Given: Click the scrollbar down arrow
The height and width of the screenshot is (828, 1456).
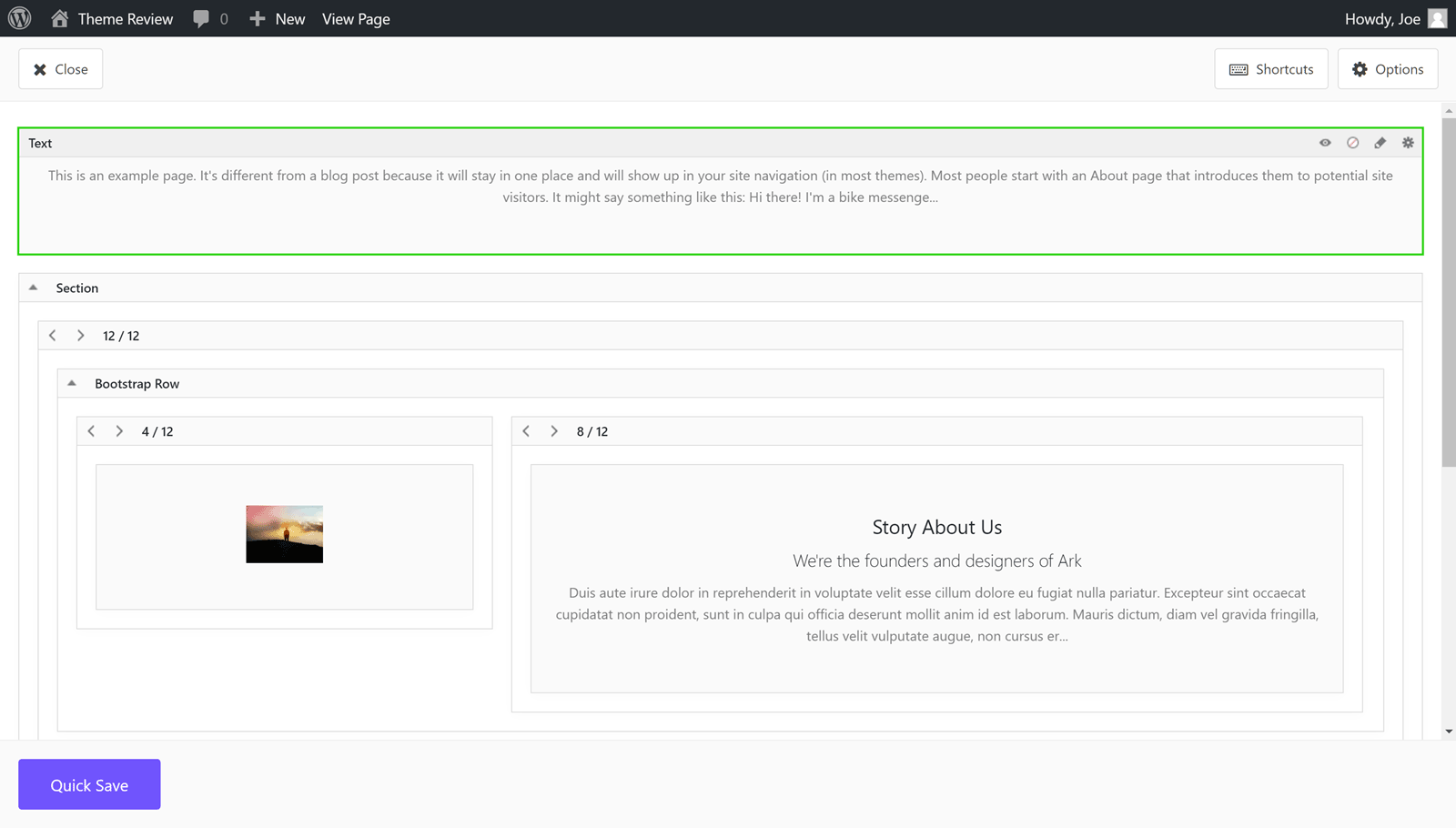Looking at the screenshot, I should coord(1449,732).
